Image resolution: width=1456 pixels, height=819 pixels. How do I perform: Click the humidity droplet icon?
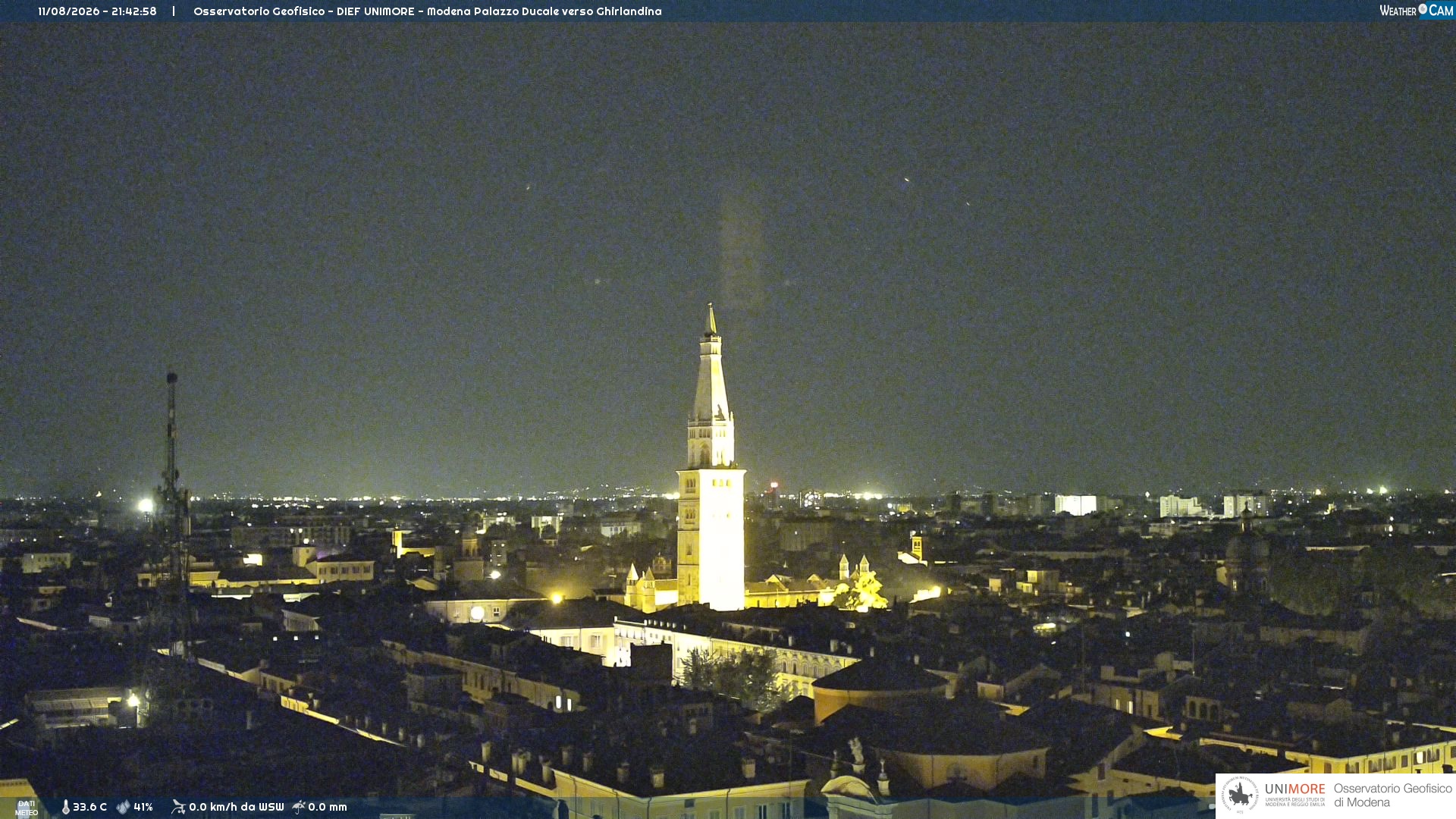pos(123,807)
